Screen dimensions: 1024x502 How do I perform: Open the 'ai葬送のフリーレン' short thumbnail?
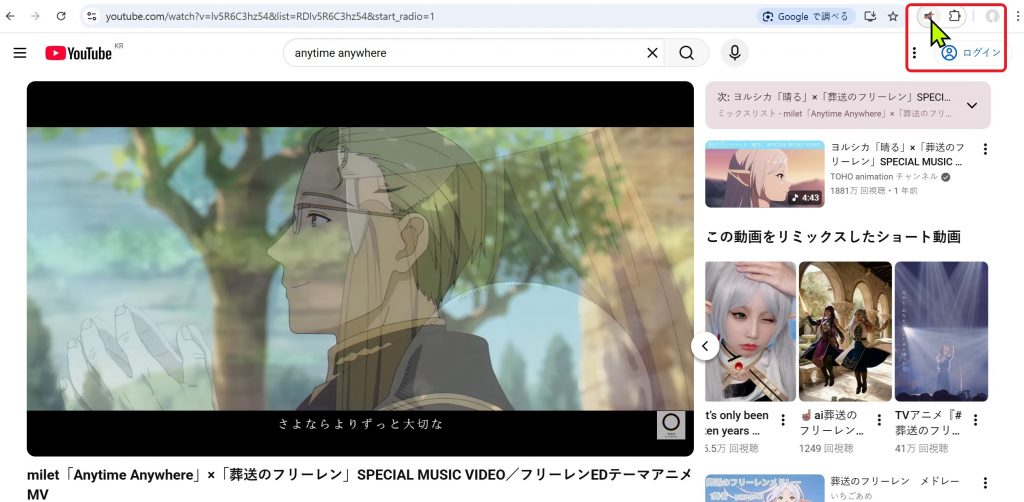tap(845, 332)
